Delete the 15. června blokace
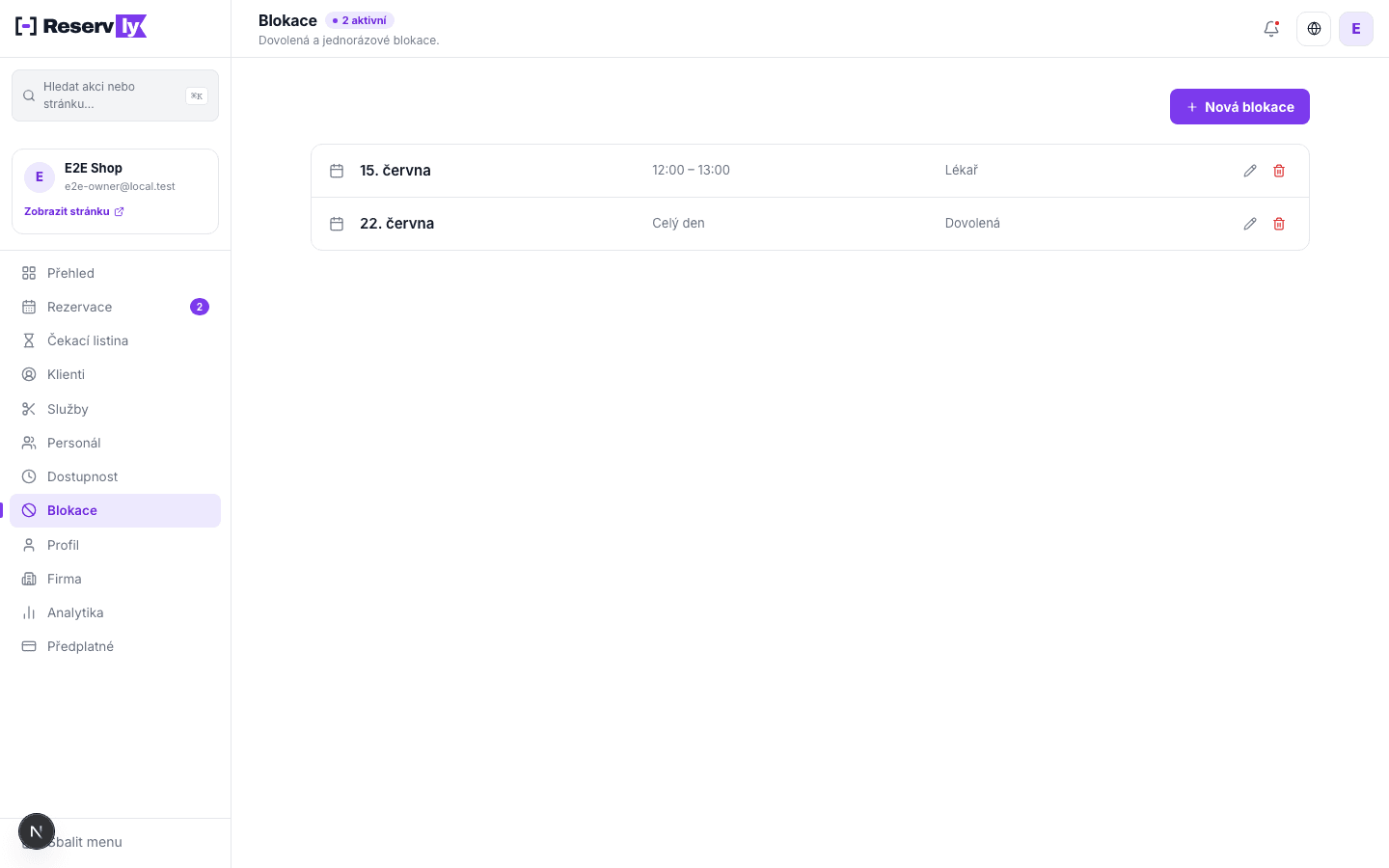The height and width of the screenshot is (868, 1389). (1279, 171)
